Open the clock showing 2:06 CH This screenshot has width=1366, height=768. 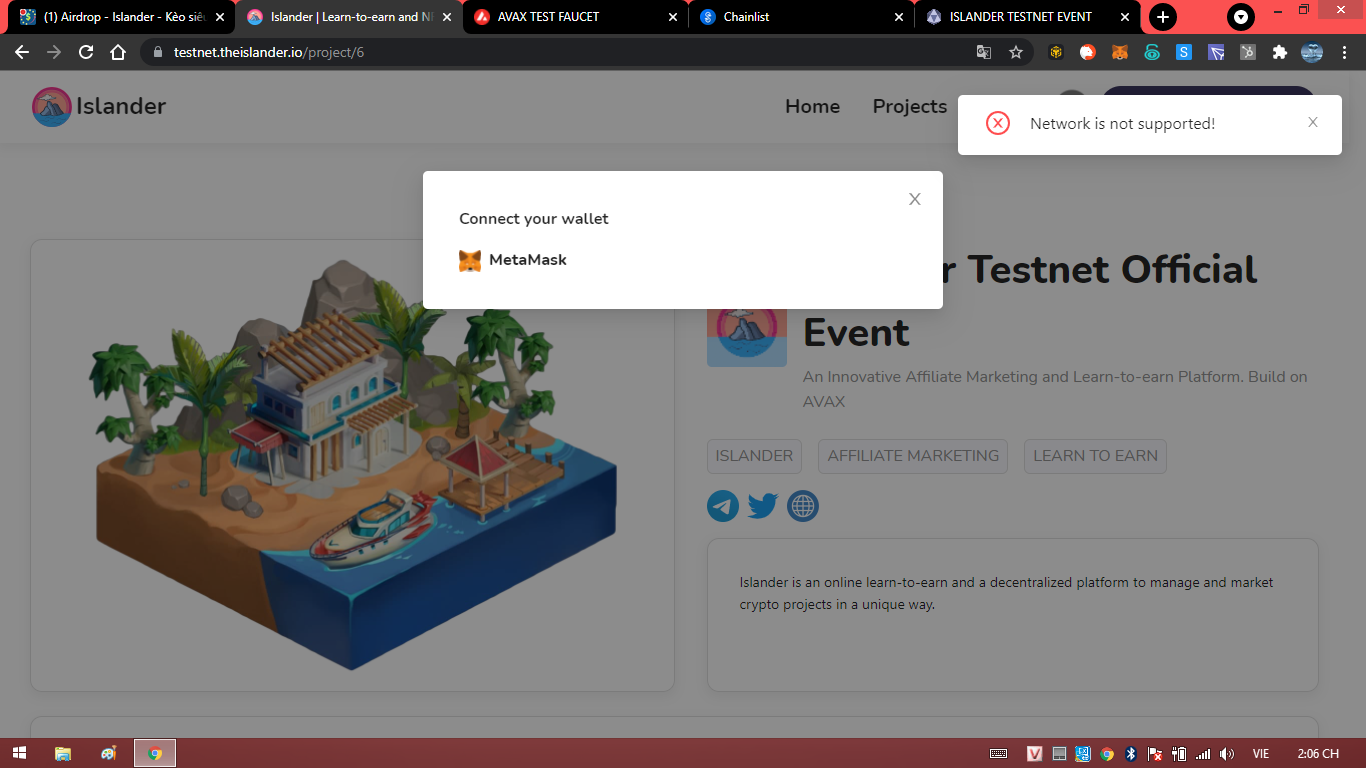click(1318, 754)
